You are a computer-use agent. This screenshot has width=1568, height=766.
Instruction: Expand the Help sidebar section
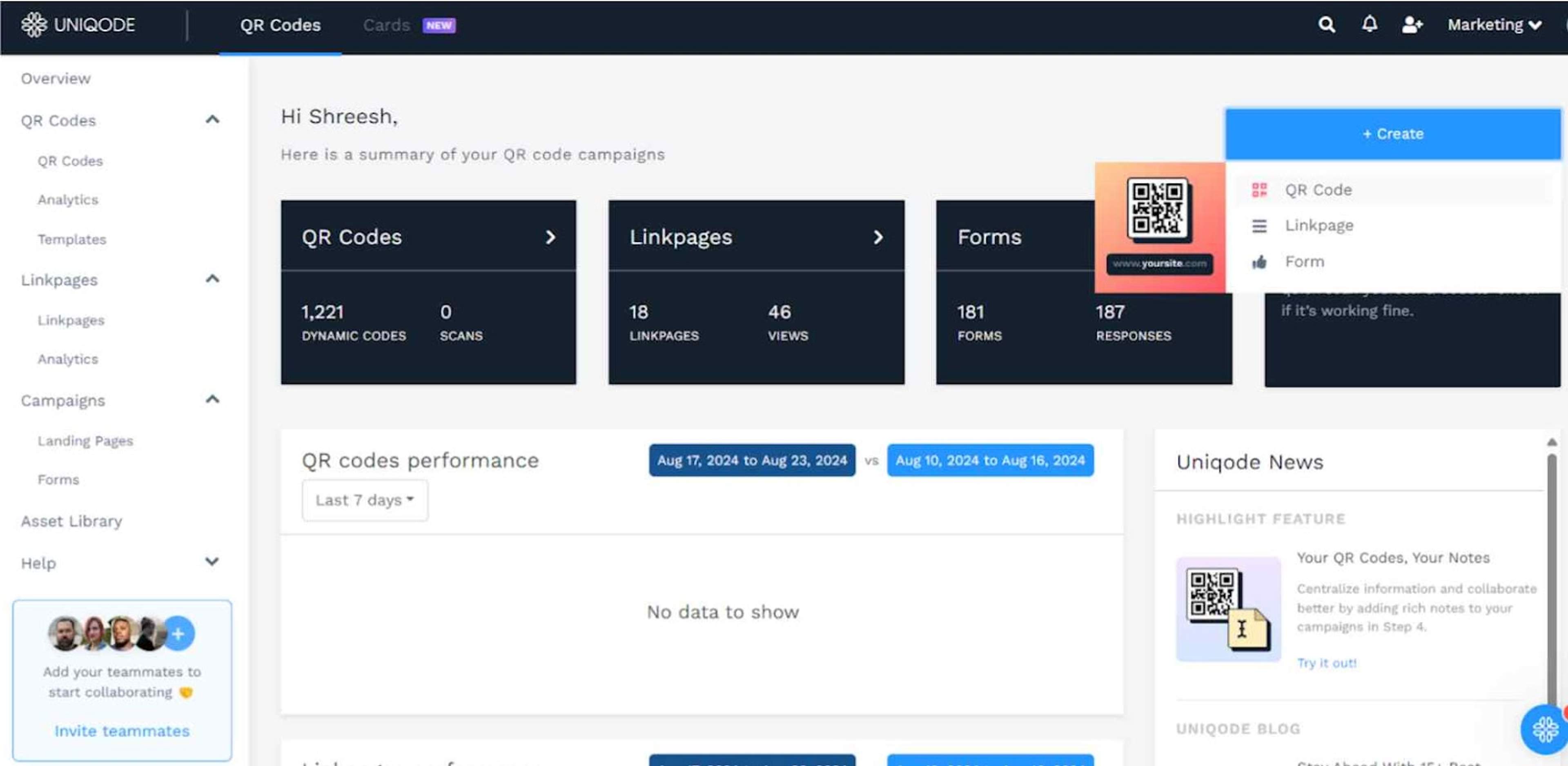click(x=212, y=562)
